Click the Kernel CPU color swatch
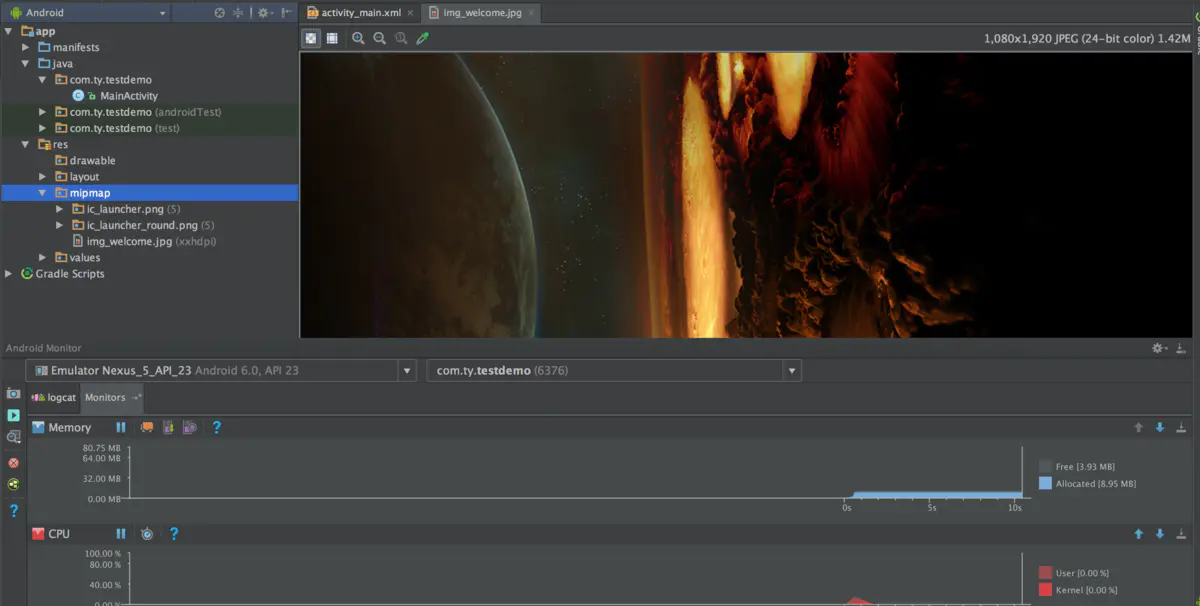This screenshot has height=606, width=1200. pyautogui.click(x=1045, y=590)
